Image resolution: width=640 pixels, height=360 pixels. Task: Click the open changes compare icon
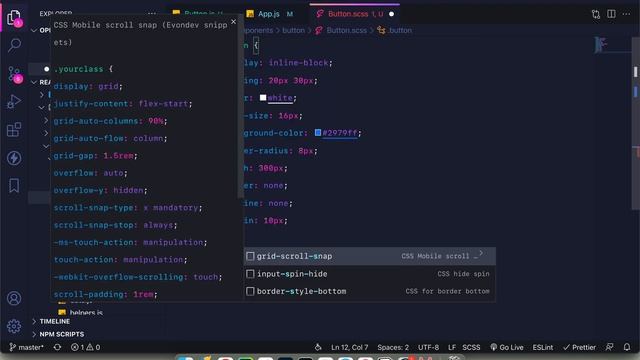tap(596, 14)
